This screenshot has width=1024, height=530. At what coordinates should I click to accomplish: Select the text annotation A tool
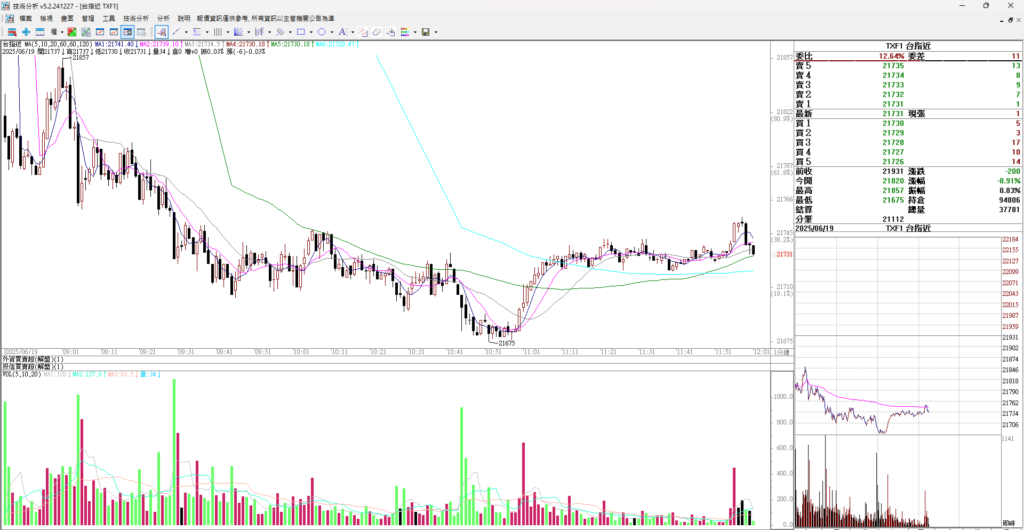tap(342, 31)
